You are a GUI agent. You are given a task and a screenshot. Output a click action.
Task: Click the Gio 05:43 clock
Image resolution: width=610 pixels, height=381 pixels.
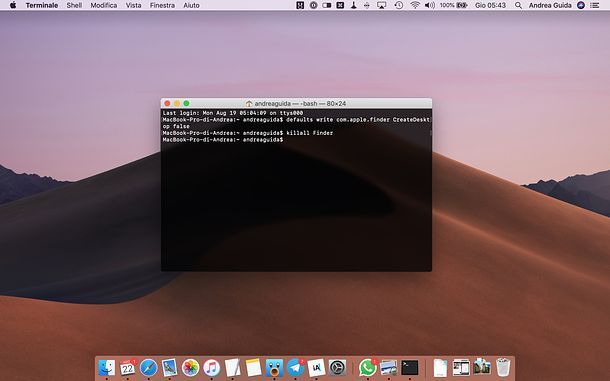(x=490, y=5)
